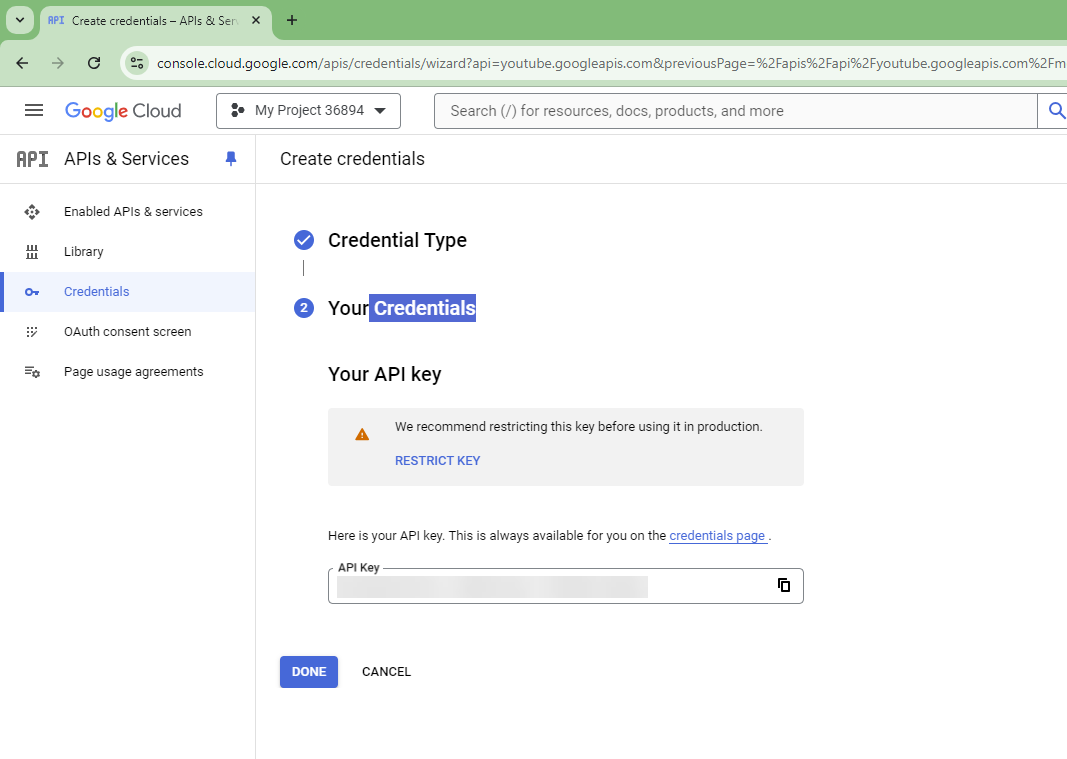Viewport: 1067px width, 759px height.
Task: Go back to previous browser page
Action: pyautogui.click(x=22, y=63)
